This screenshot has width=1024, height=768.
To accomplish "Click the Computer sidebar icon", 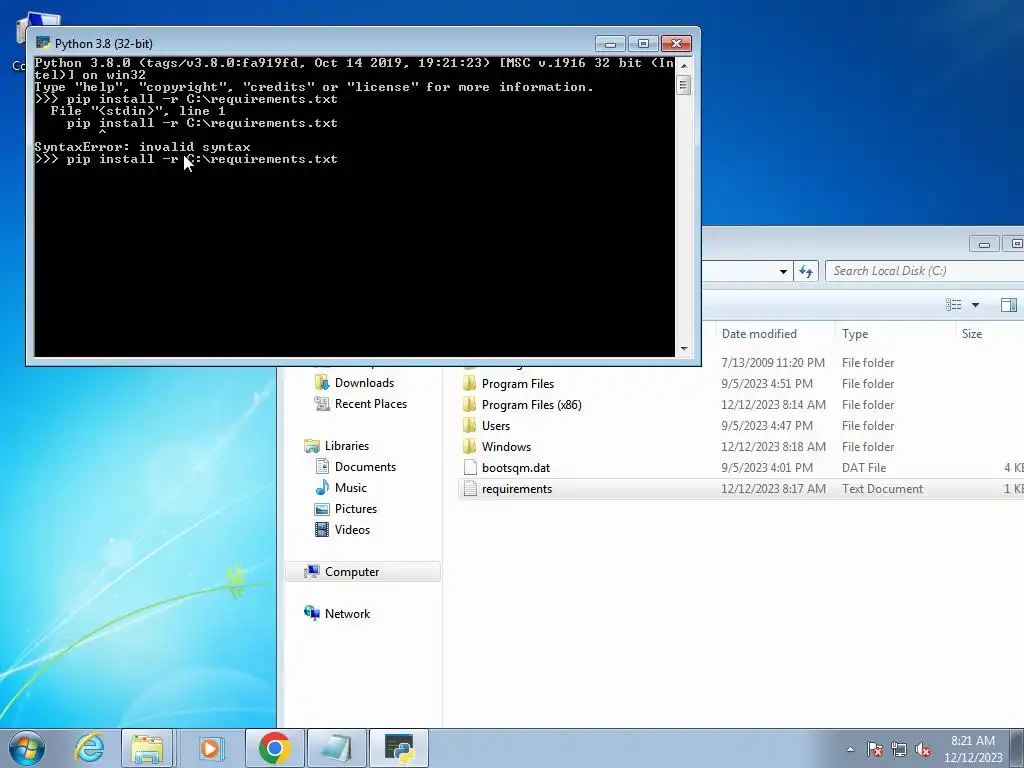I will 312,571.
